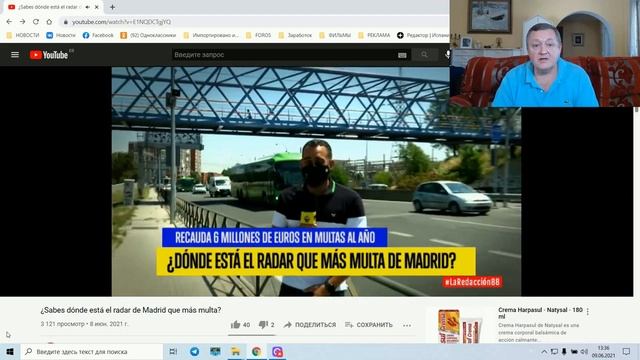Go back with the browser back arrow

pos(9,22)
